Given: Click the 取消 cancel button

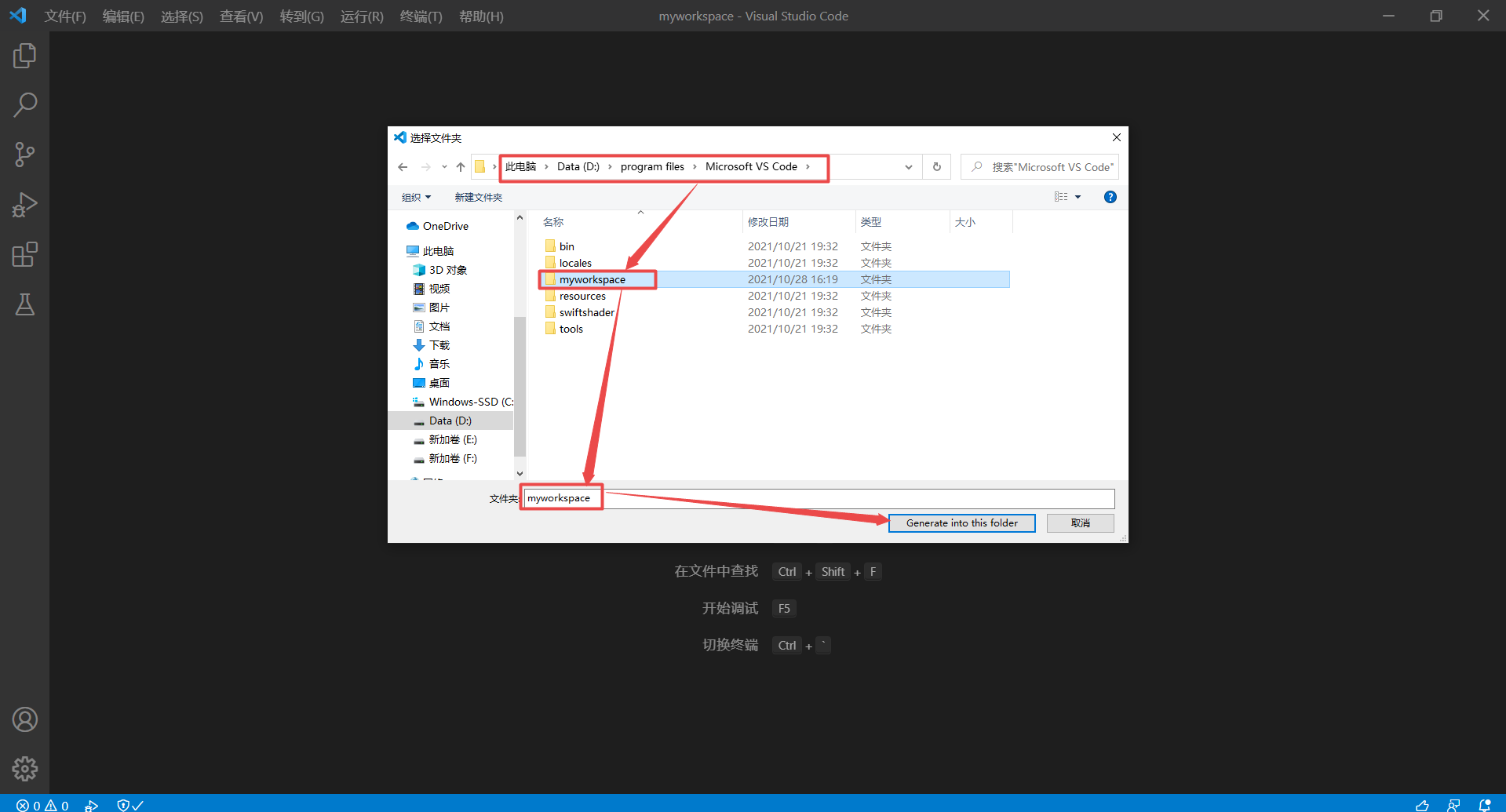Looking at the screenshot, I should point(1080,523).
